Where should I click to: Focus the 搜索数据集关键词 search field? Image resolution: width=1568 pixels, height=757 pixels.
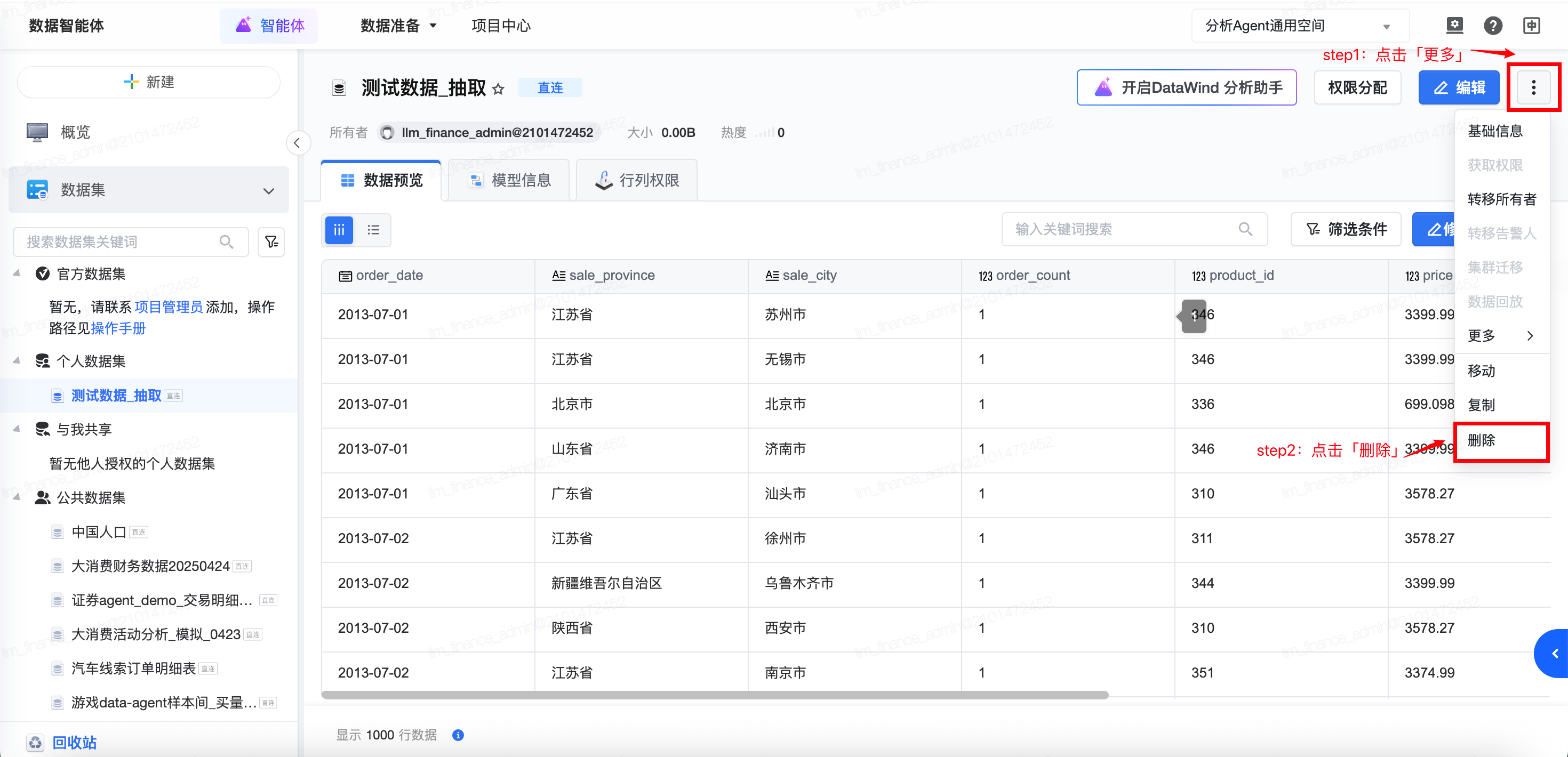(130, 241)
